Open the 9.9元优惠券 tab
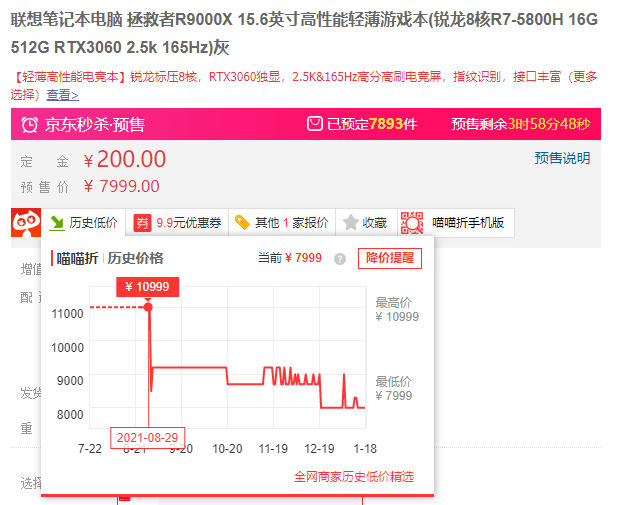The height and width of the screenshot is (505, 622). [177, 223]
